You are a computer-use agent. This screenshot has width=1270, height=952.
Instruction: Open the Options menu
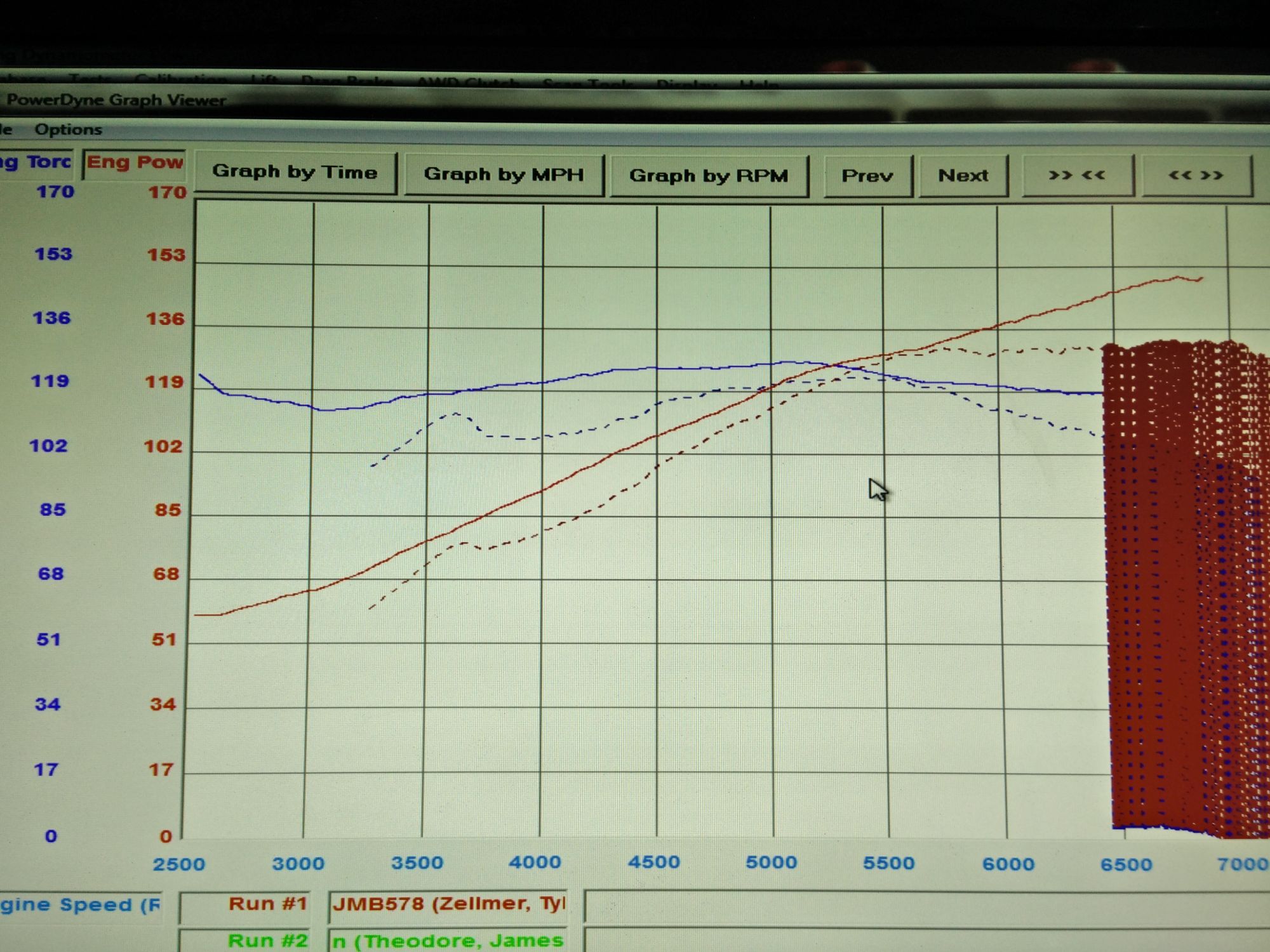[68, 129]
